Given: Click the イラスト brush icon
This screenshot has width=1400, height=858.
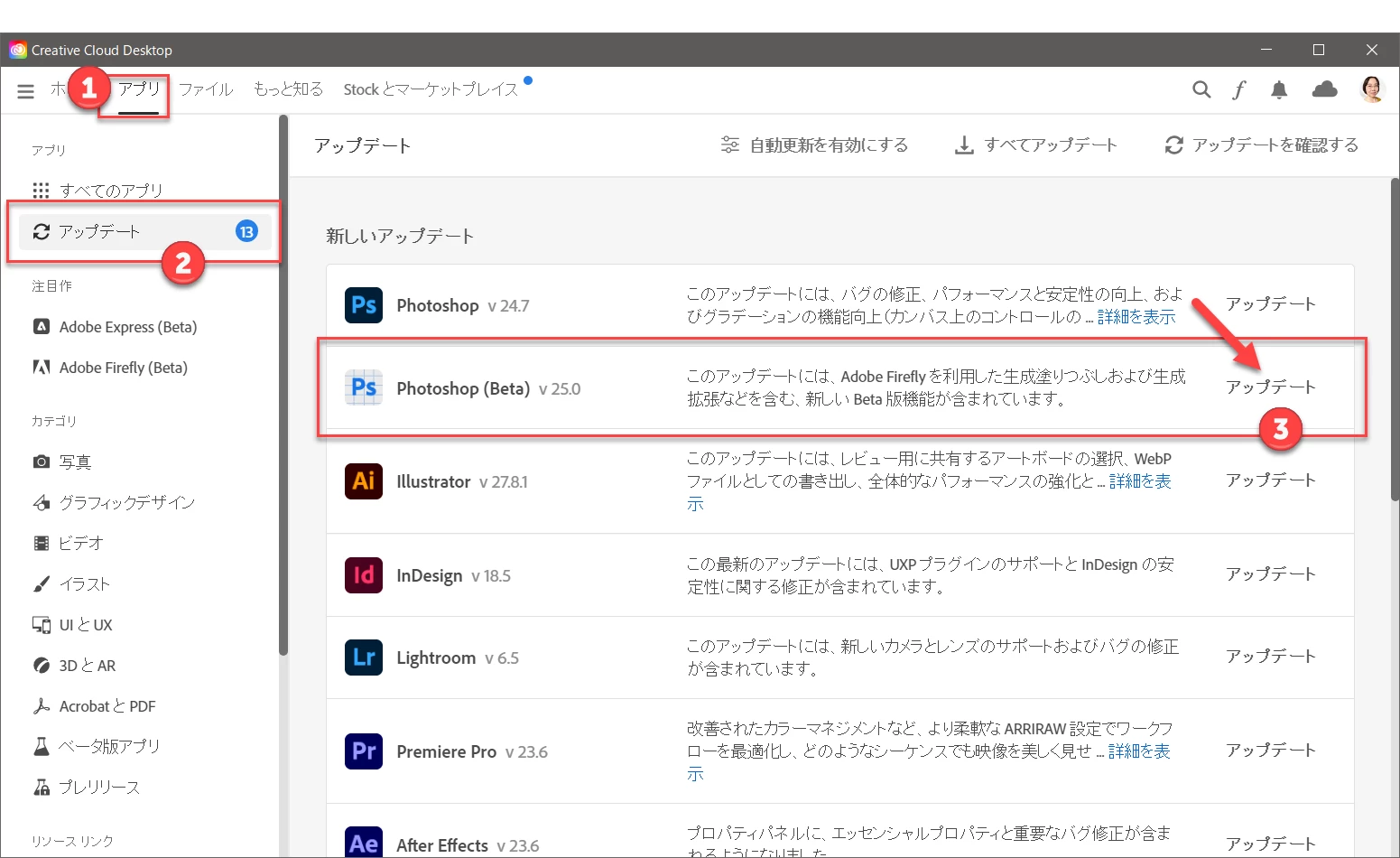Looking at the screenshot, I should click(42, 583).
